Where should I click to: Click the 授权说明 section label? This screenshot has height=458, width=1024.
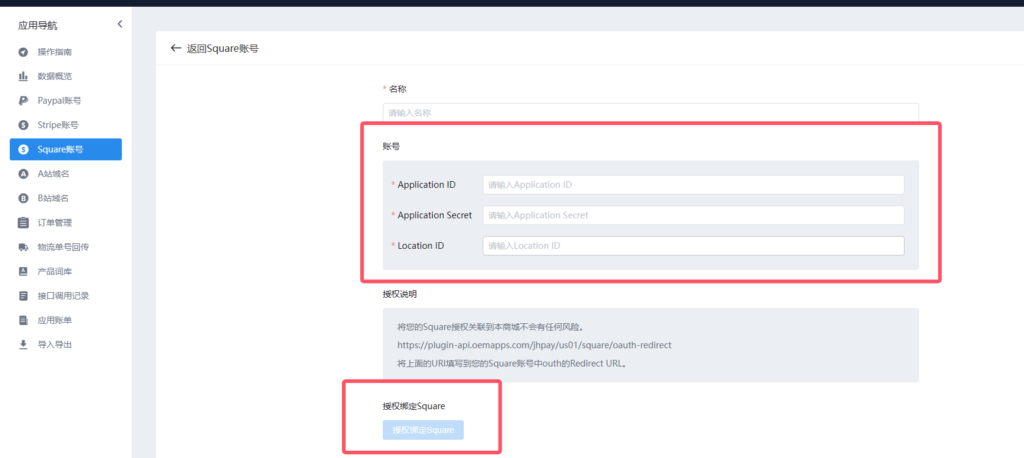400,294
